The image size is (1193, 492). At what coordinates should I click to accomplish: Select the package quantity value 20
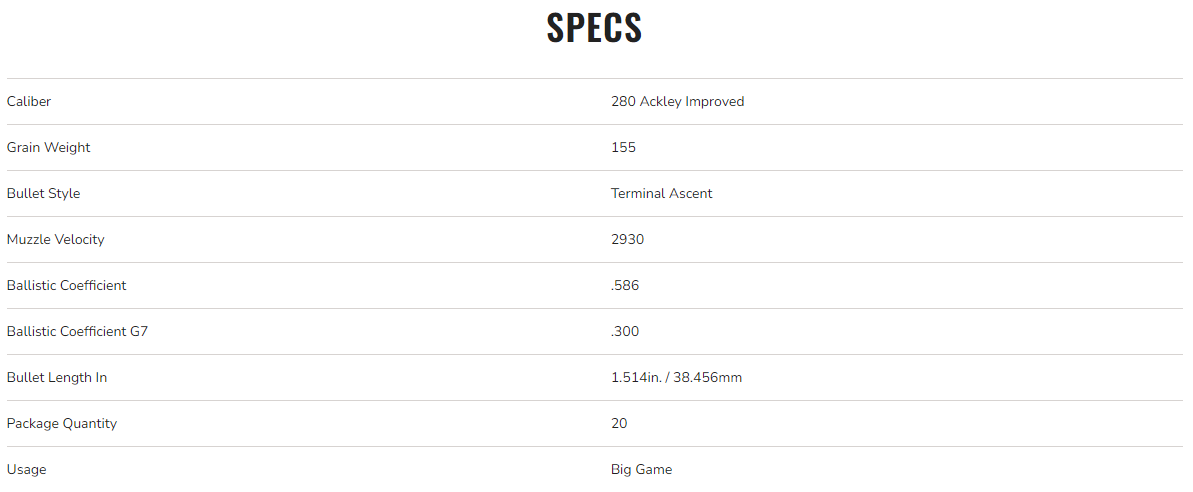[x=619, y=423]
